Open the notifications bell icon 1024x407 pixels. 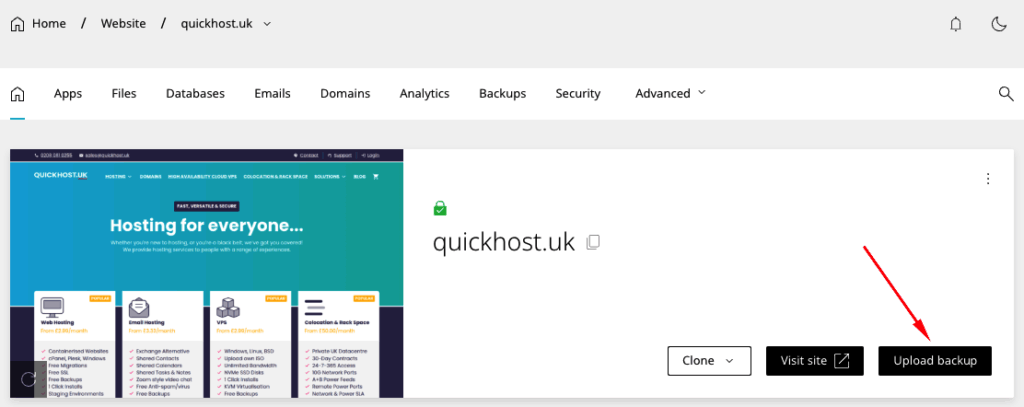point(955,24)
